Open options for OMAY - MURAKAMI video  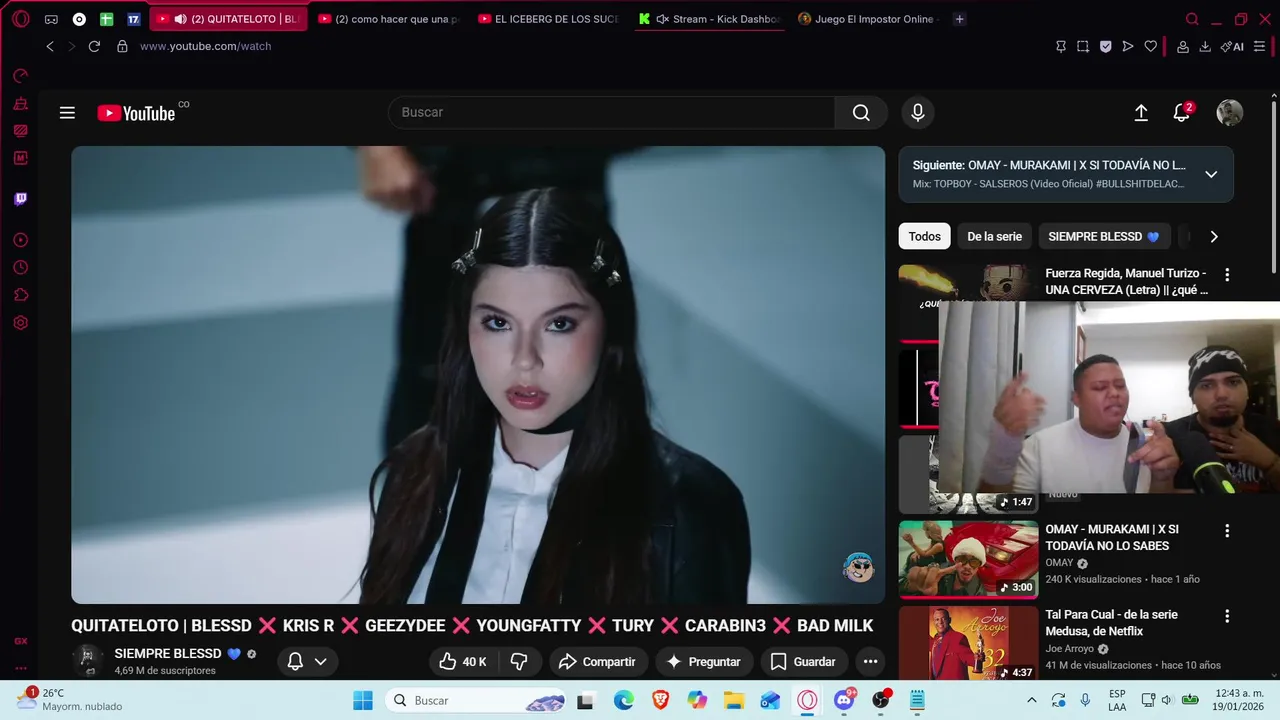click(1227, 531)
